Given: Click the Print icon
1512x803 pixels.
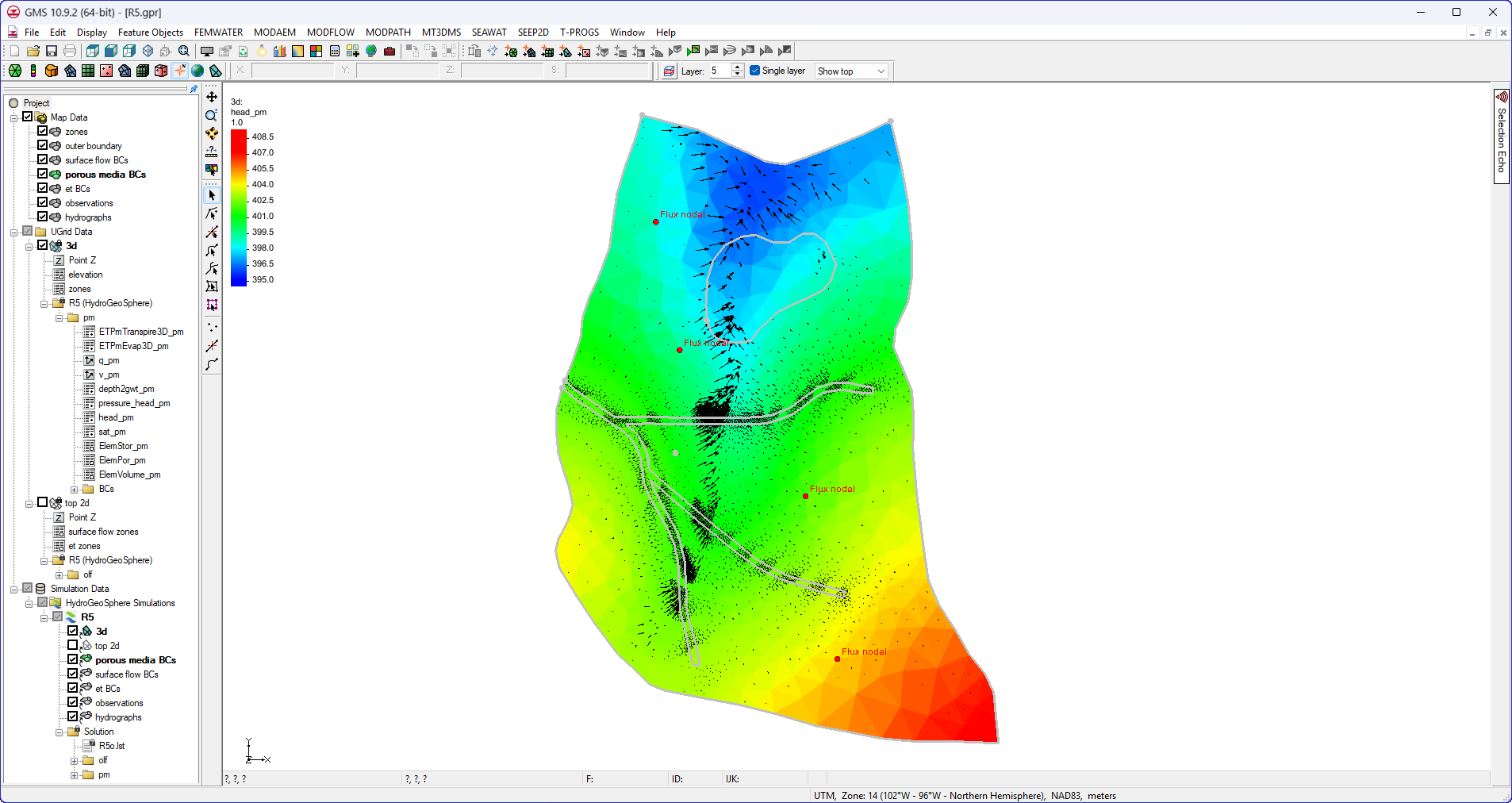Looking at the screenshot, I should tap(70, 52).
